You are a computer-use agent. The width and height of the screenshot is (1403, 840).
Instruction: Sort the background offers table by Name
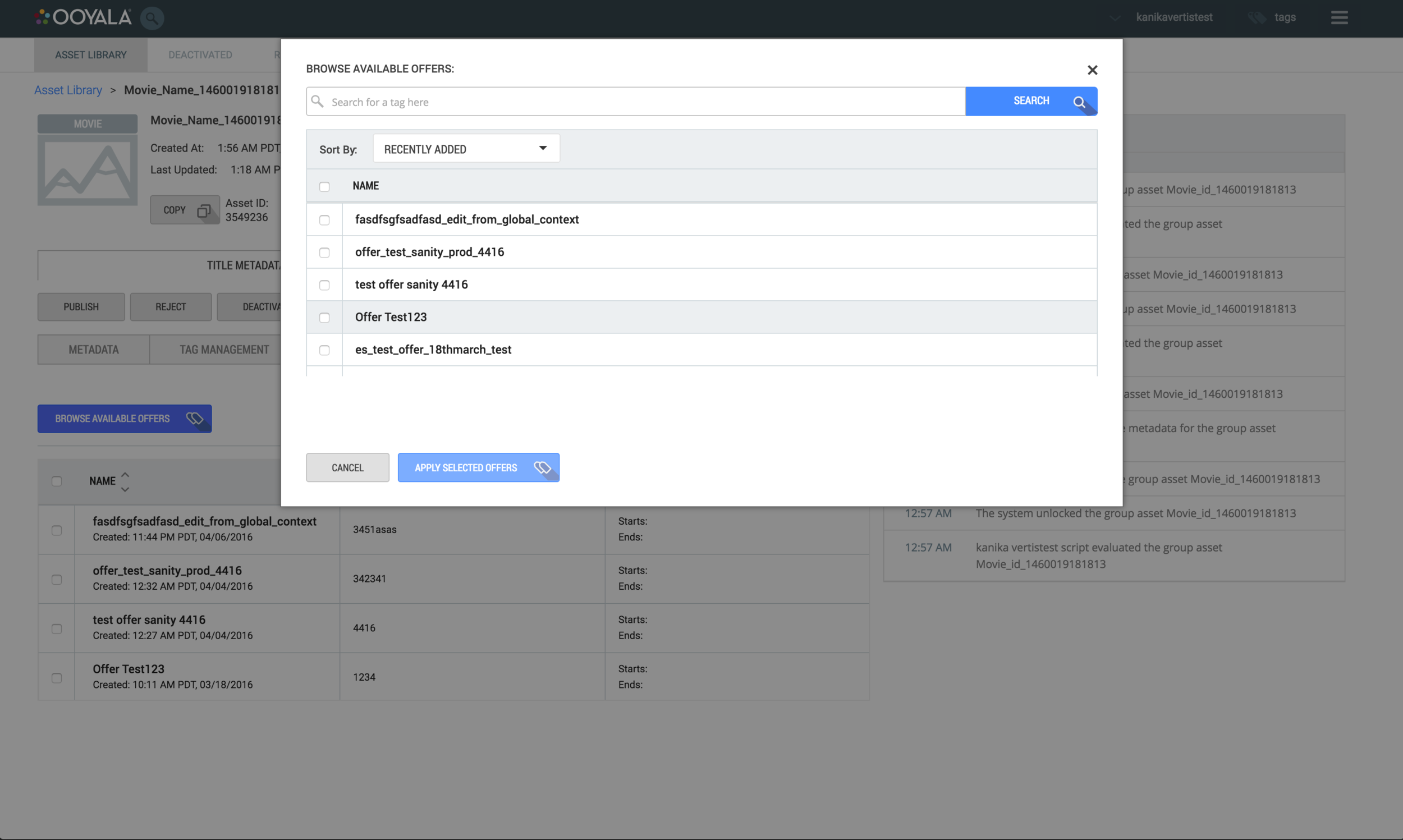click(125, 481)
